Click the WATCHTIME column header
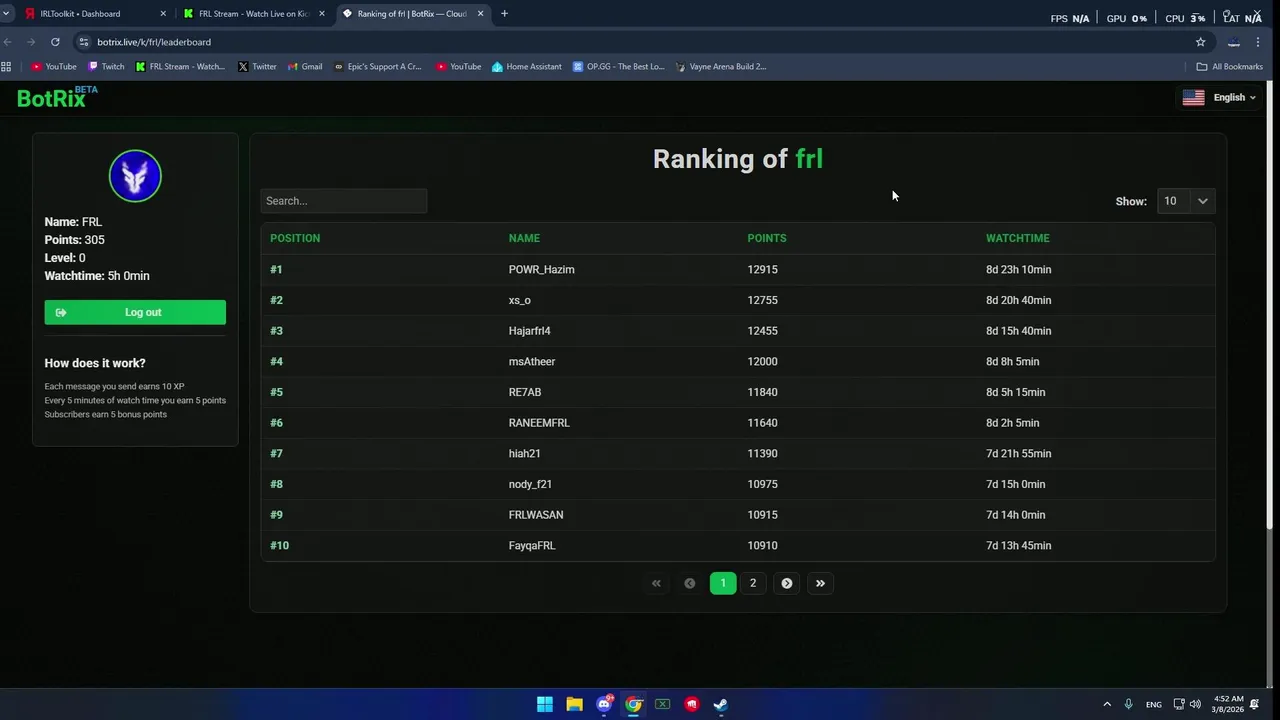1280x720 pixels. pyautogui.click(x=1017, y=238)
